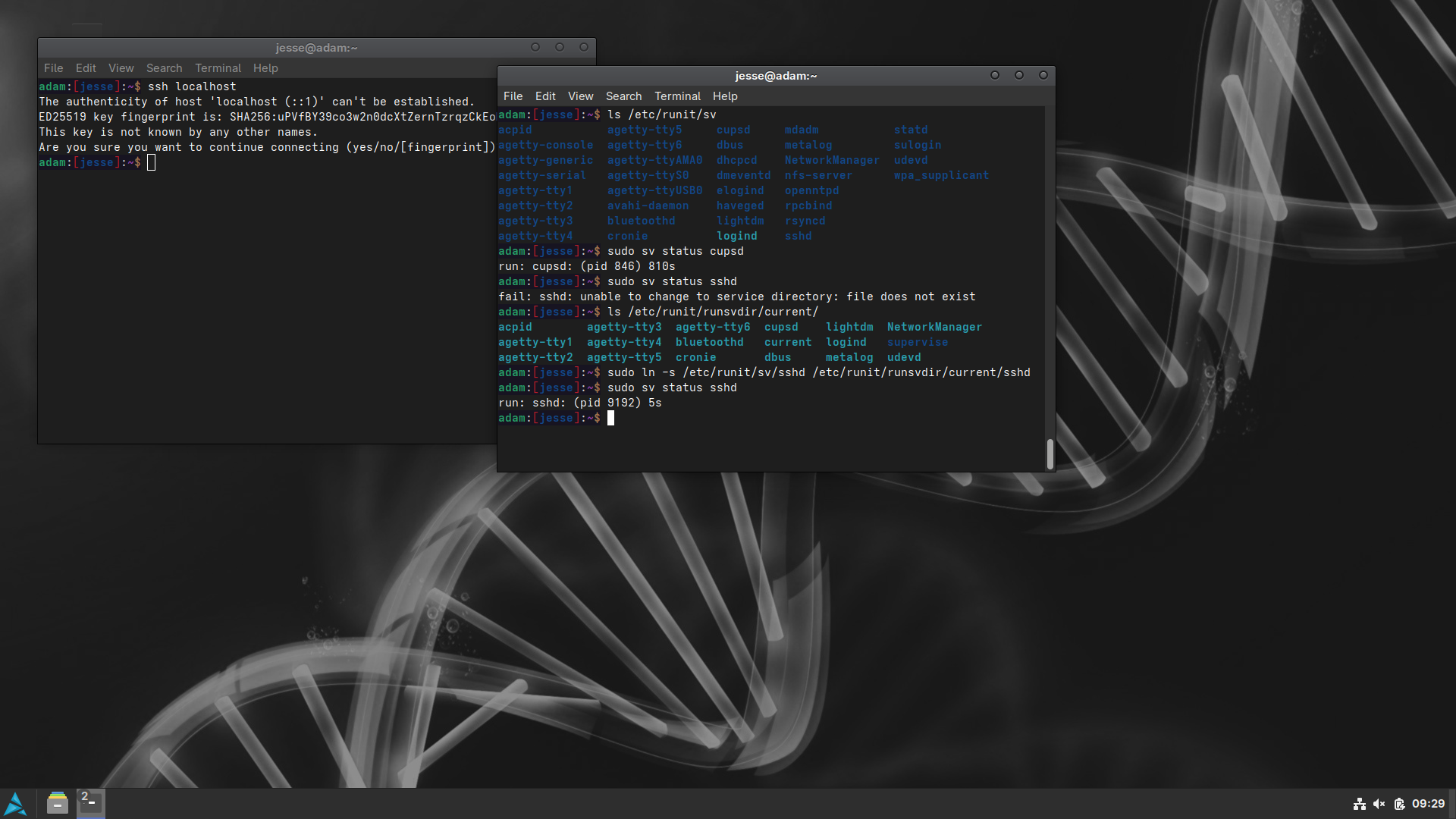Open Help menu in front terminal window

coord(725,96)
